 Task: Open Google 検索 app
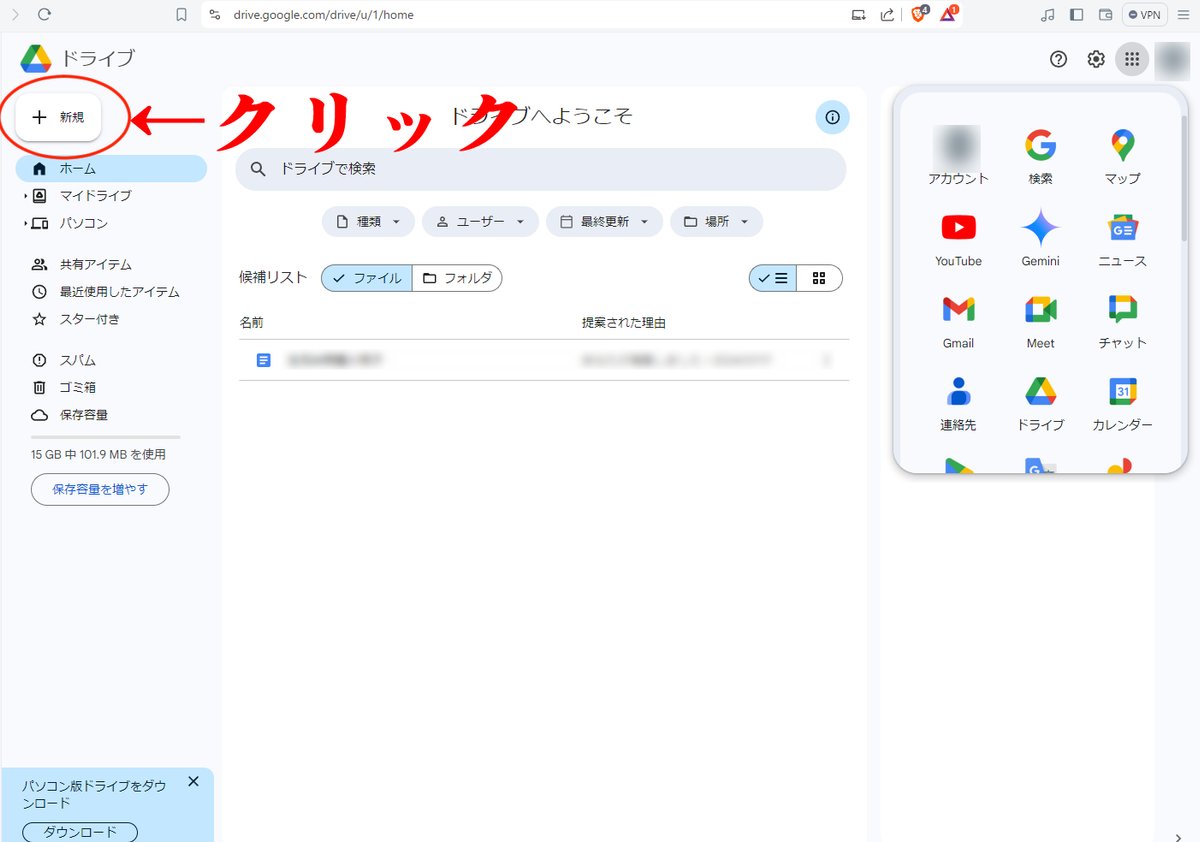pos(1040,156)
